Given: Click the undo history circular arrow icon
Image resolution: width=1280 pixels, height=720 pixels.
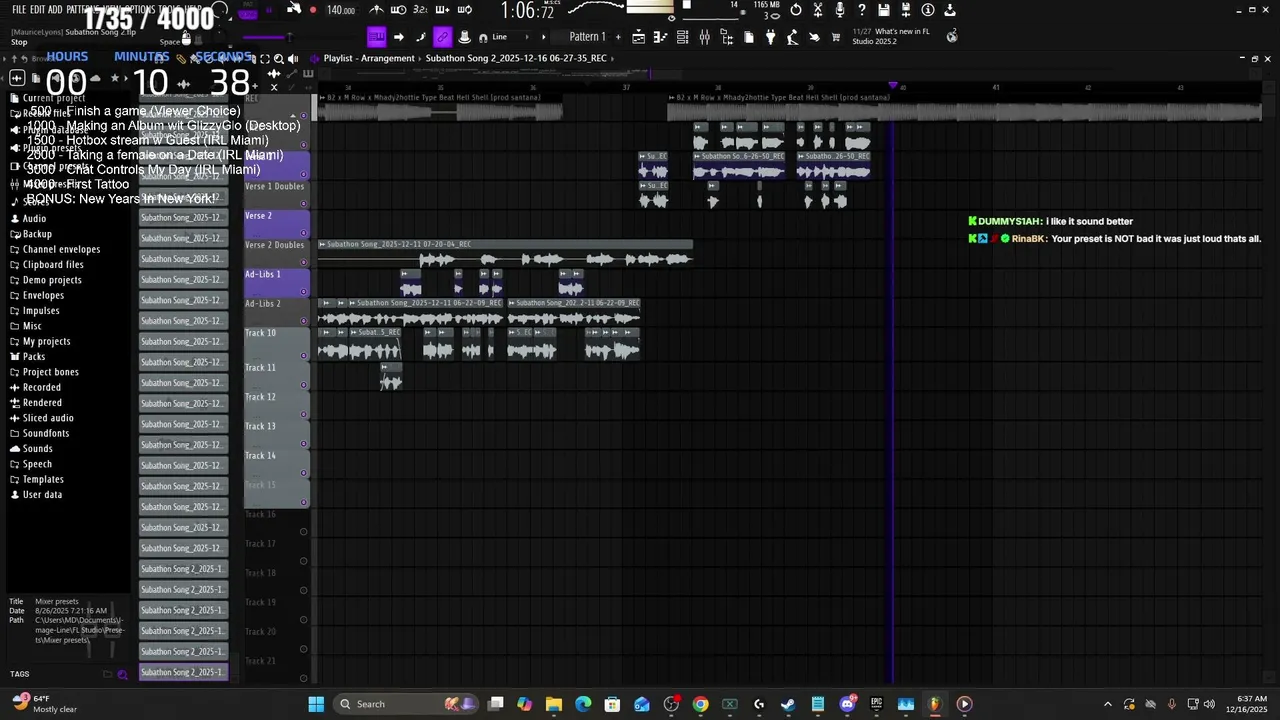Looking at the screenshot, I should point(796,10).
